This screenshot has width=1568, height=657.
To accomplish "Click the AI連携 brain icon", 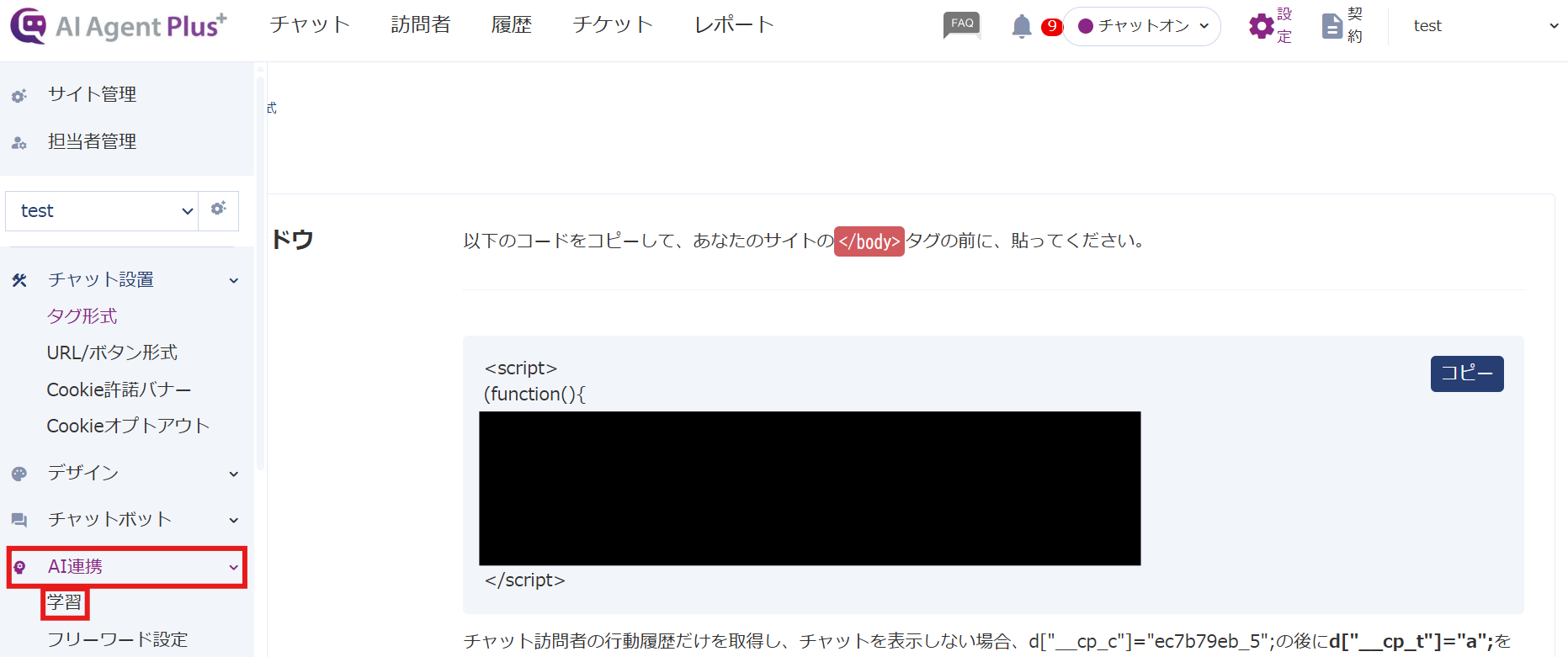I will click(x=19, y=567).
